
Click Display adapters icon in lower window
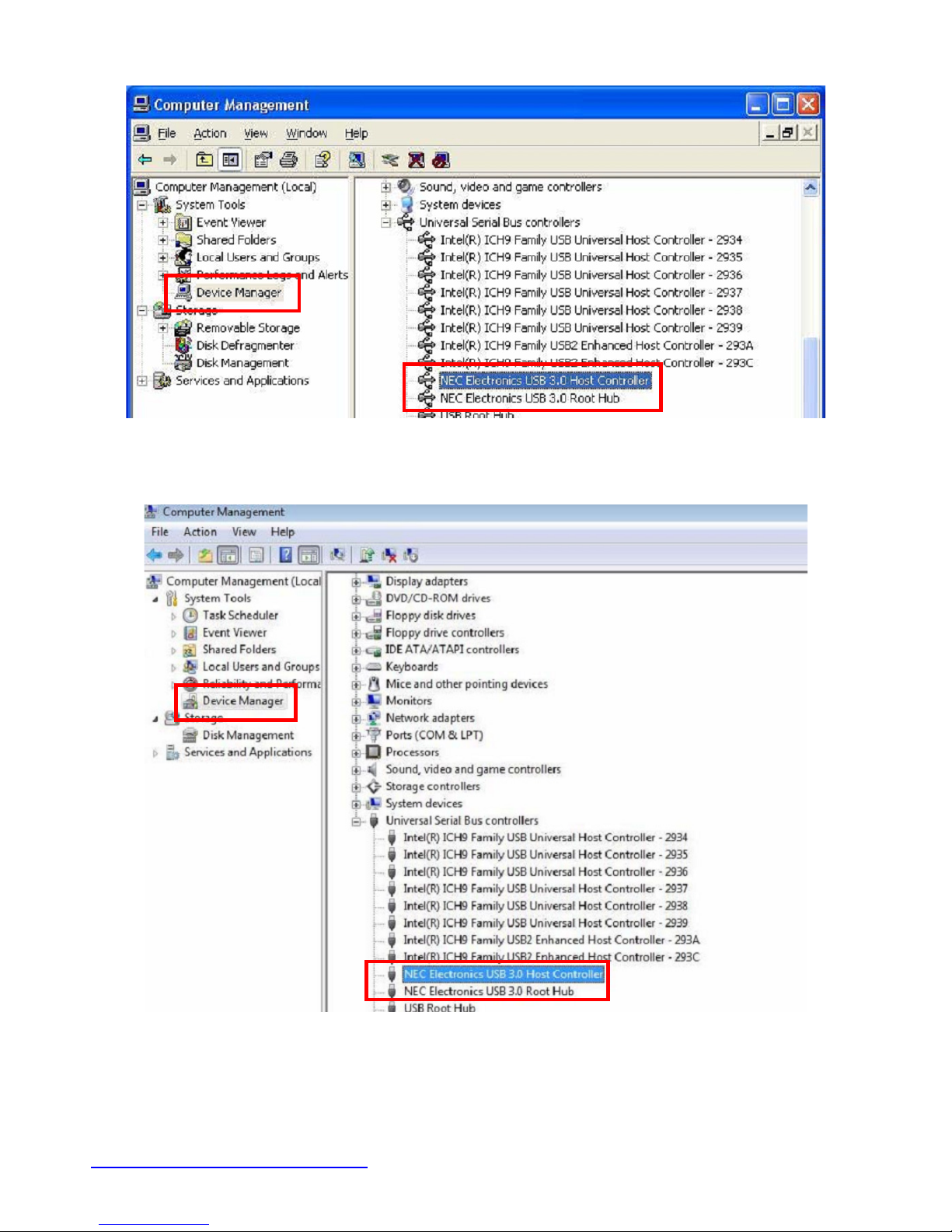click(x=374, y=581)
